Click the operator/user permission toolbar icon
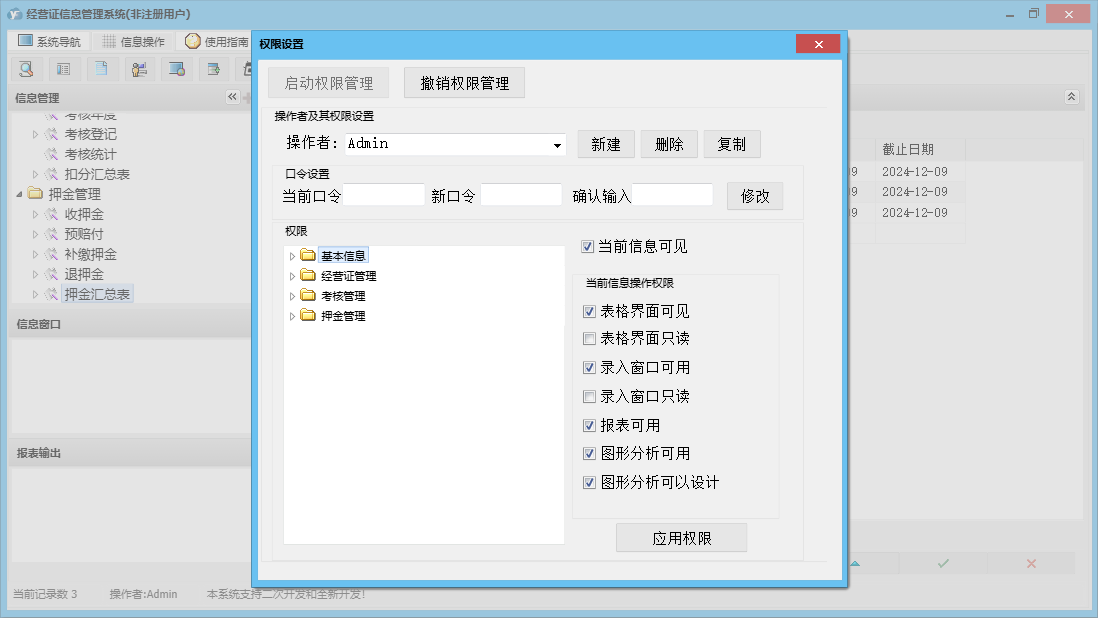The image size is (1098, 618). point(139,69)
